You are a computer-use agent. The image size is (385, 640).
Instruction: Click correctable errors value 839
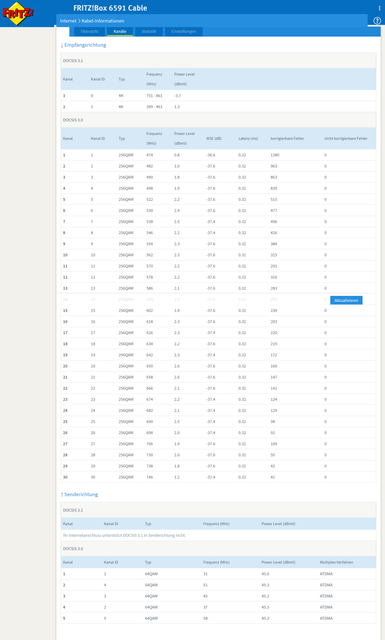274,189
